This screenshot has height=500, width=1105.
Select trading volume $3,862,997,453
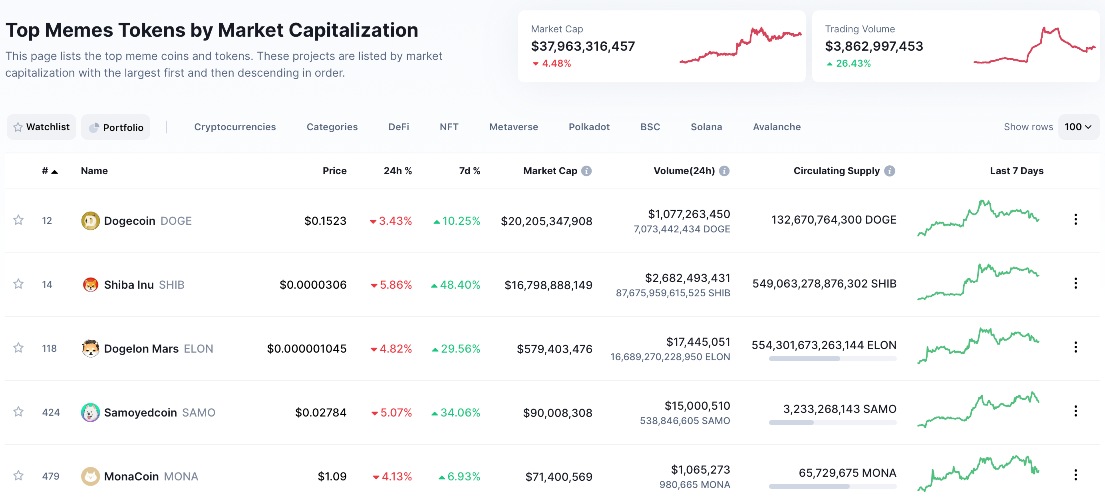coord(874,46)
